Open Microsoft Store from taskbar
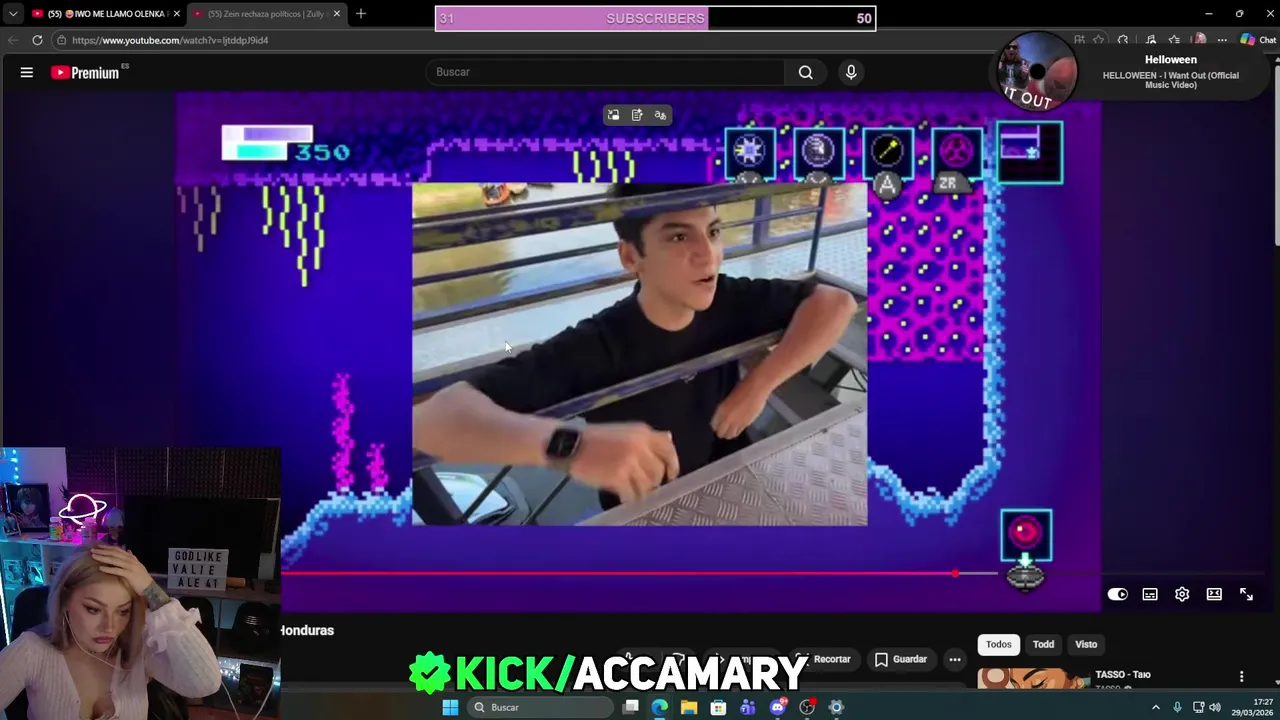This screenshot has width=1280, height=720. tap(718, 707)
